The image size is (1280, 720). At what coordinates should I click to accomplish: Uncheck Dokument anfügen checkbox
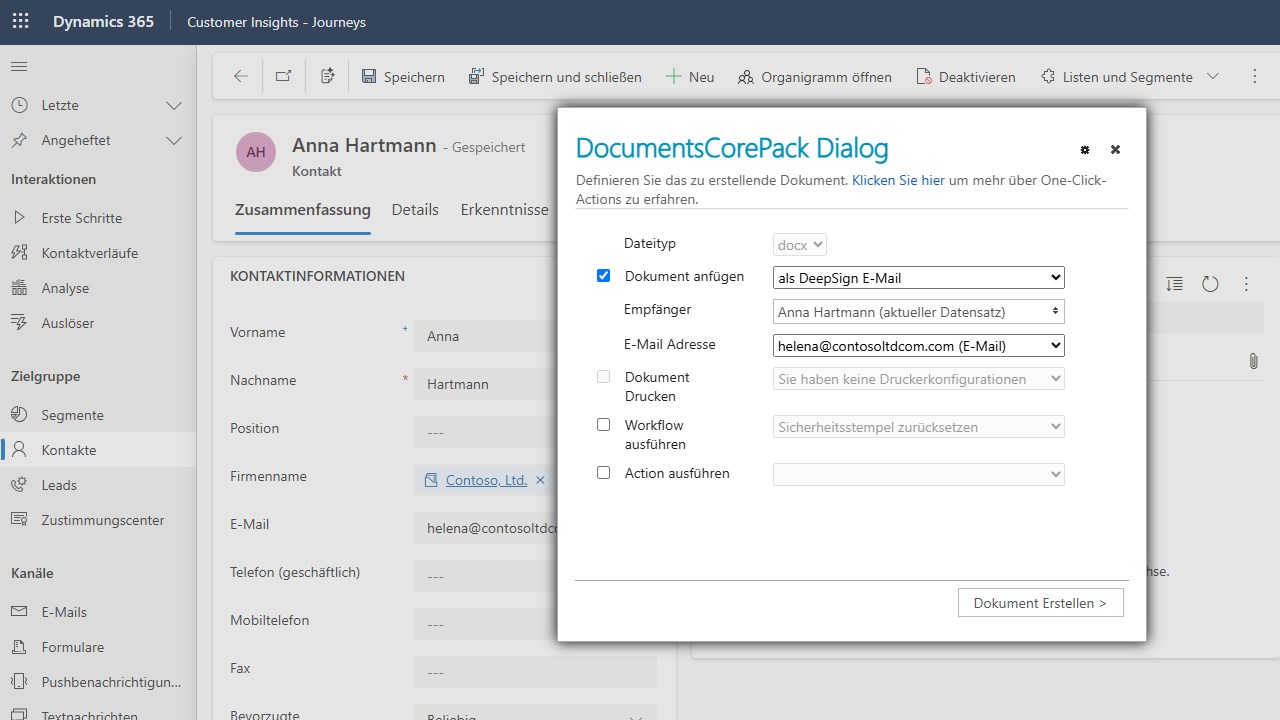pos(603,276)
